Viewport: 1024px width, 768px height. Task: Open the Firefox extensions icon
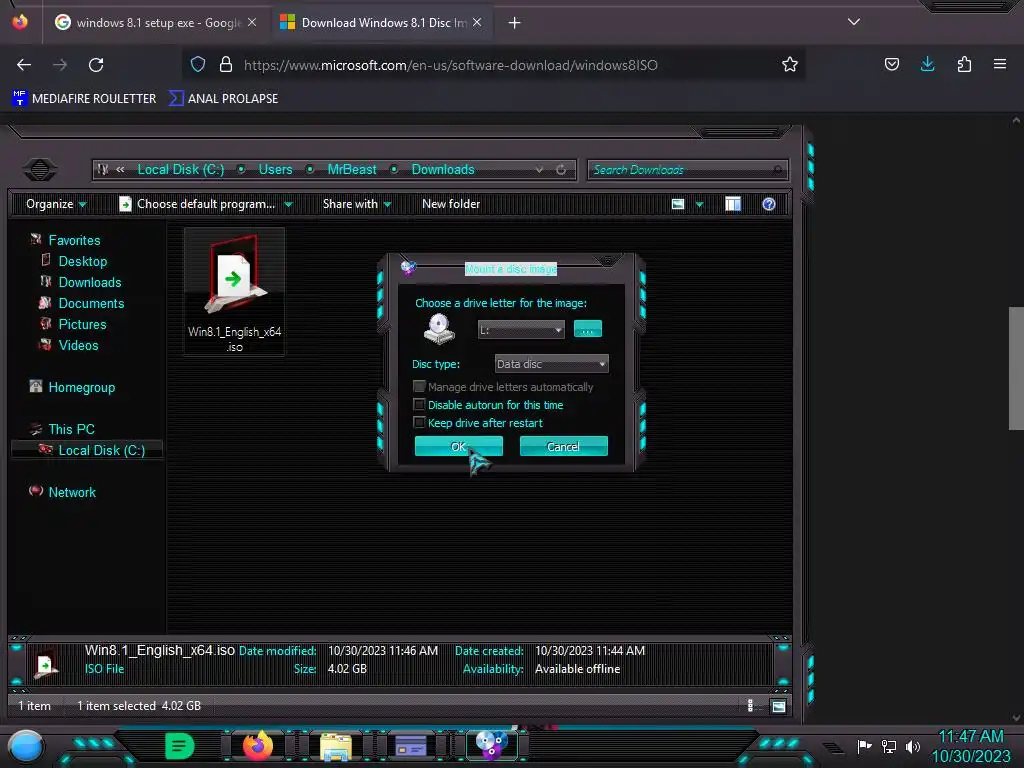(964, 64)
